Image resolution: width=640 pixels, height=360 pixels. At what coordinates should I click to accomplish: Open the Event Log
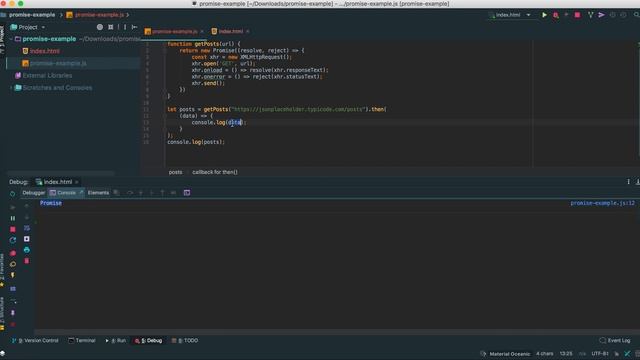pos(615,341)
